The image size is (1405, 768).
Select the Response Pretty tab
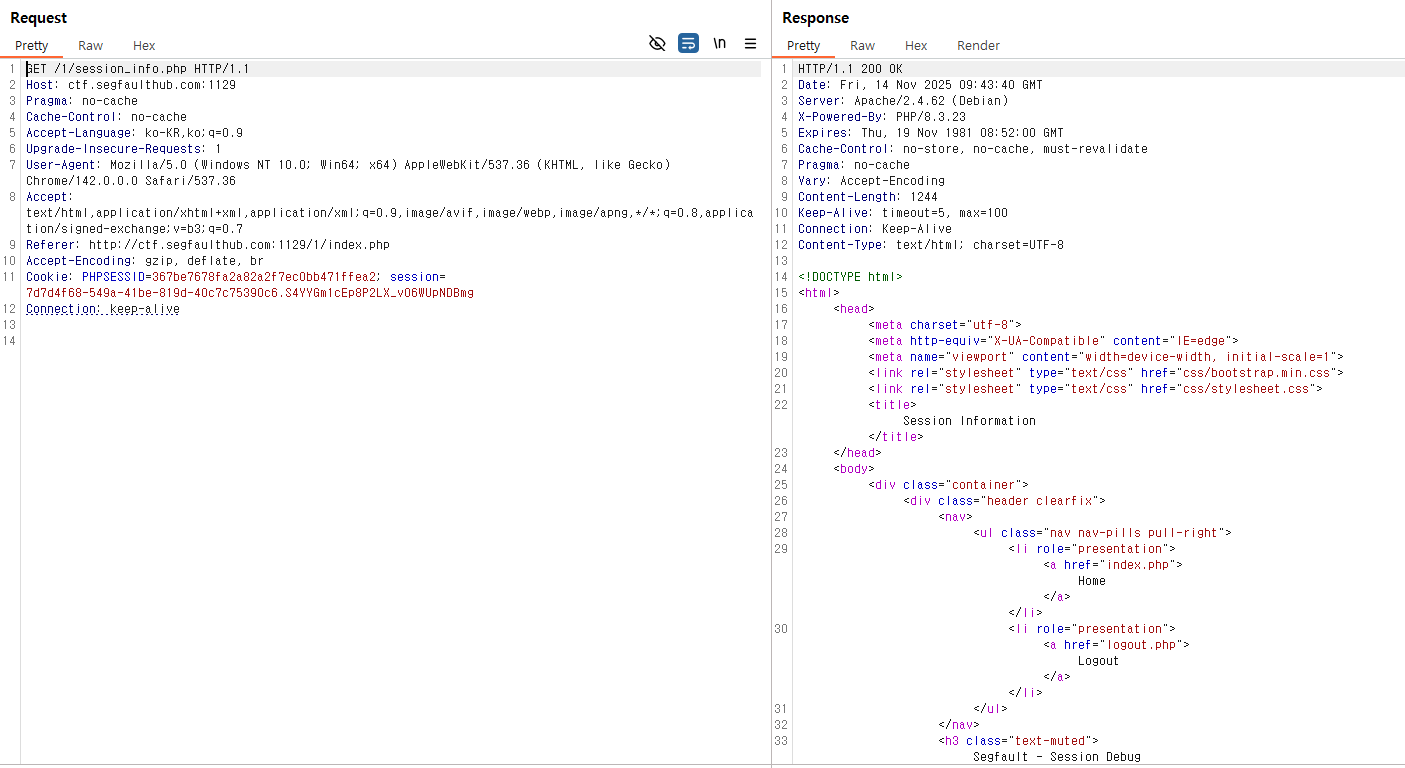click(x=803, y=45)
